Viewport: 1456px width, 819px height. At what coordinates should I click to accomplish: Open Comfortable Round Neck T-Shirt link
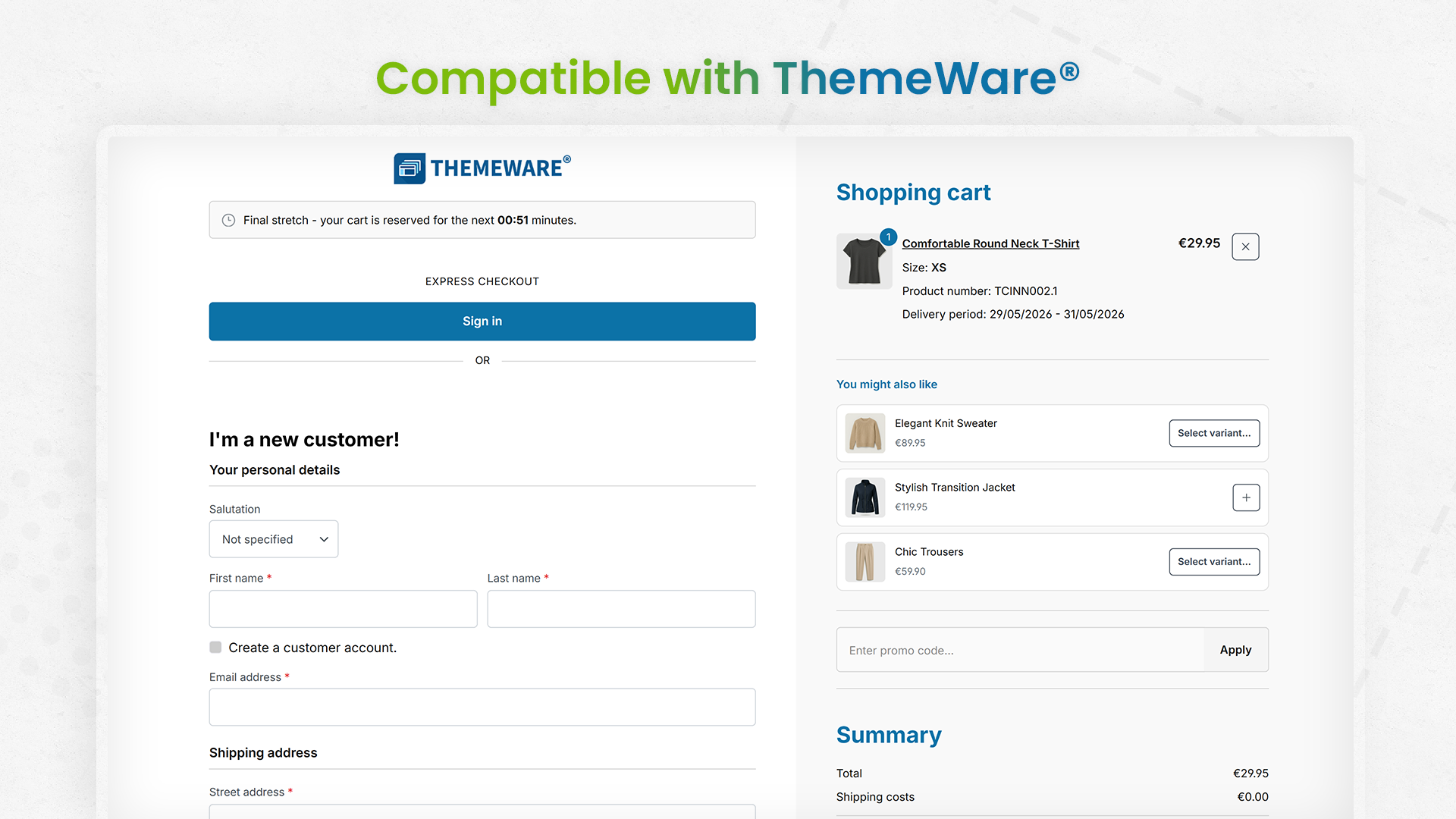(x=990, y=243)
